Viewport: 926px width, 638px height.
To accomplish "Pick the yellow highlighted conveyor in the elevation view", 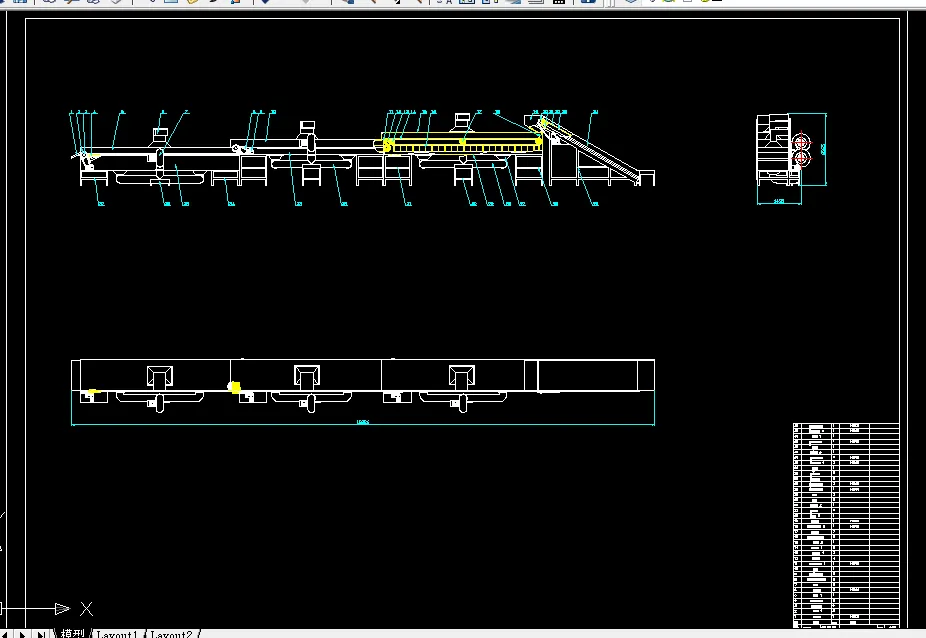I will [x=462, y=145].
